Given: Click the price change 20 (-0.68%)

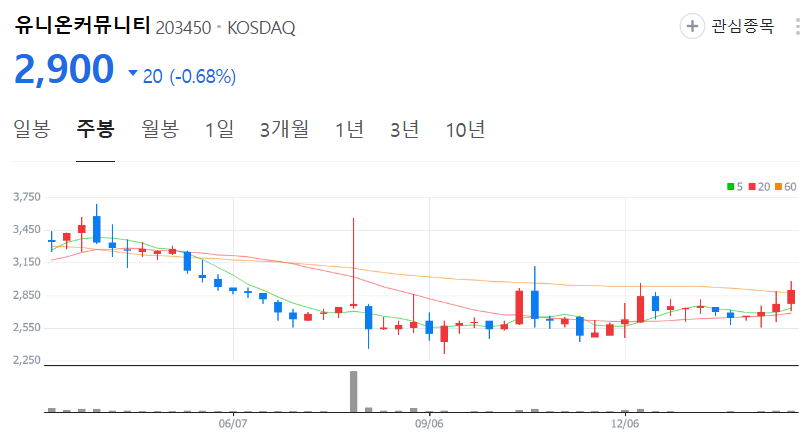Looking at the screenshot, I should click(189, 76).
